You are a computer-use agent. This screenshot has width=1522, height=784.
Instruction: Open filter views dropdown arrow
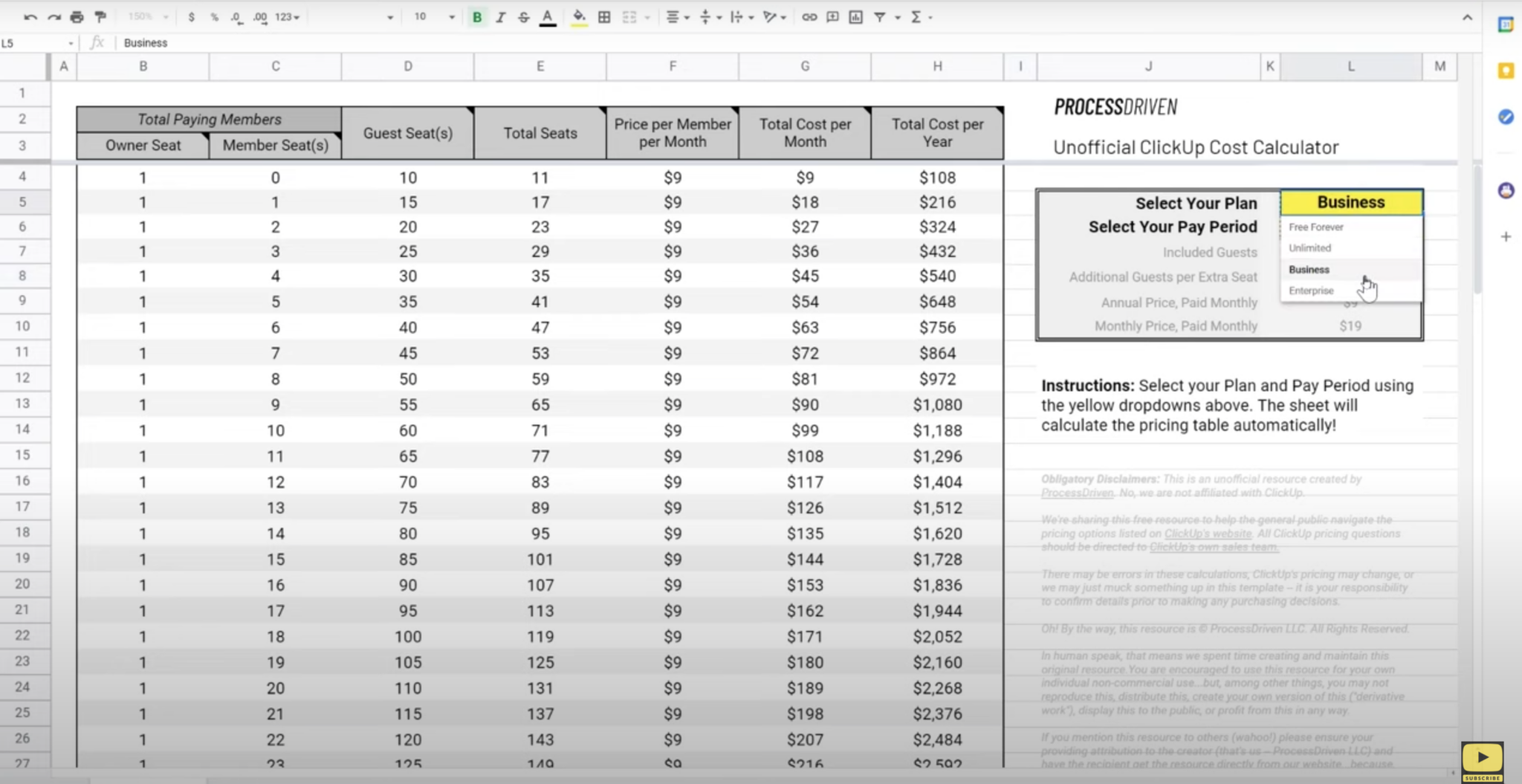[x=897, y=17]
